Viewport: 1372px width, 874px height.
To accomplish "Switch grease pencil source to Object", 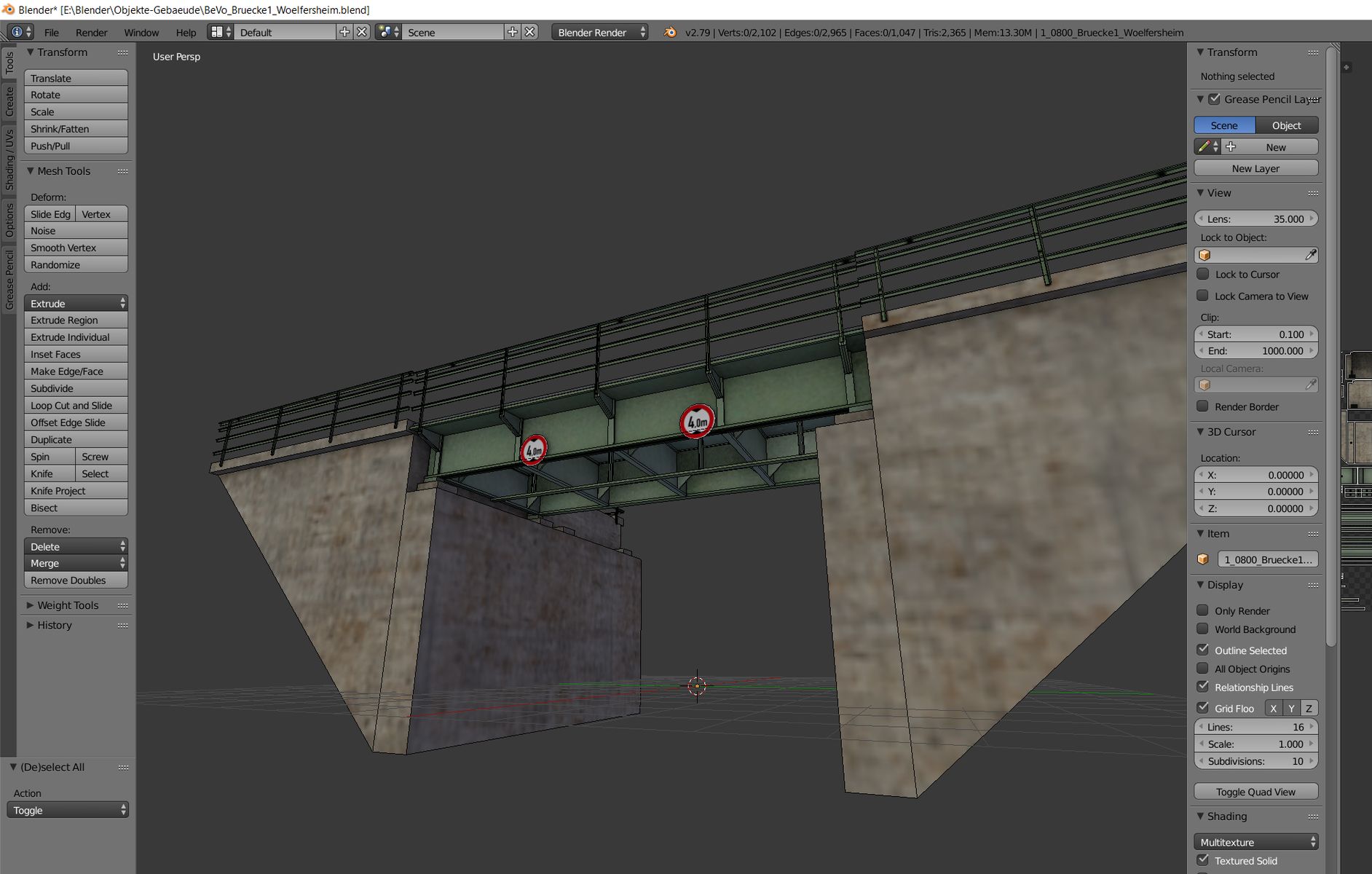I will 1287,125.
